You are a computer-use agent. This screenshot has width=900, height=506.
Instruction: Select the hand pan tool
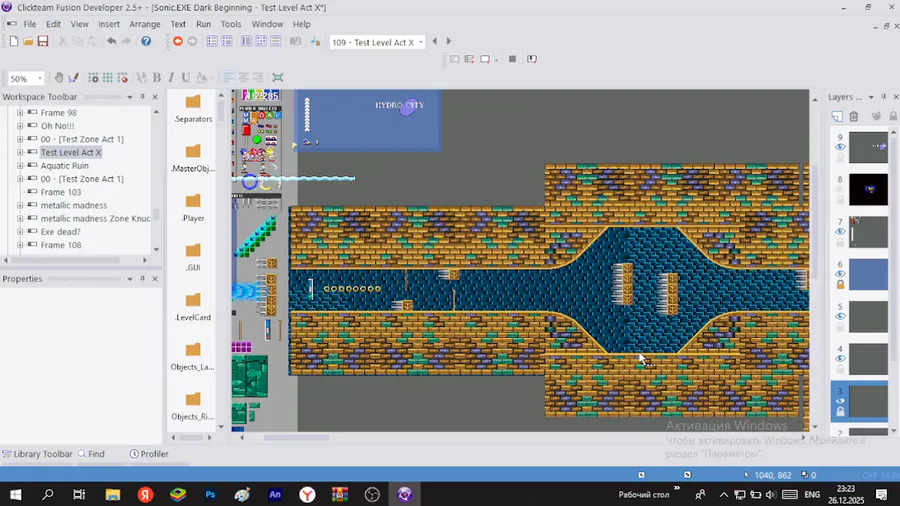[x=59, y=77]
